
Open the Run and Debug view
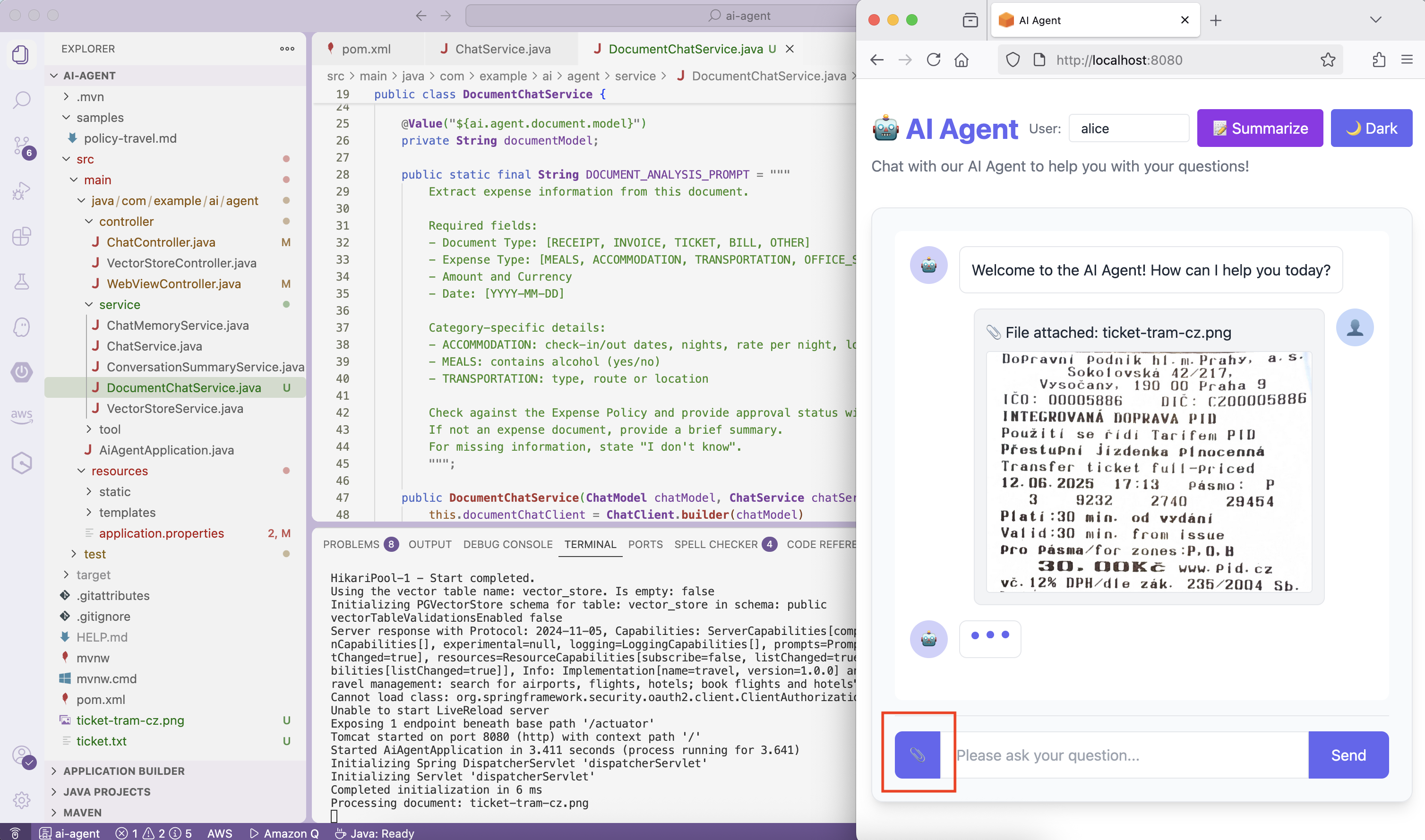[22, 191]
